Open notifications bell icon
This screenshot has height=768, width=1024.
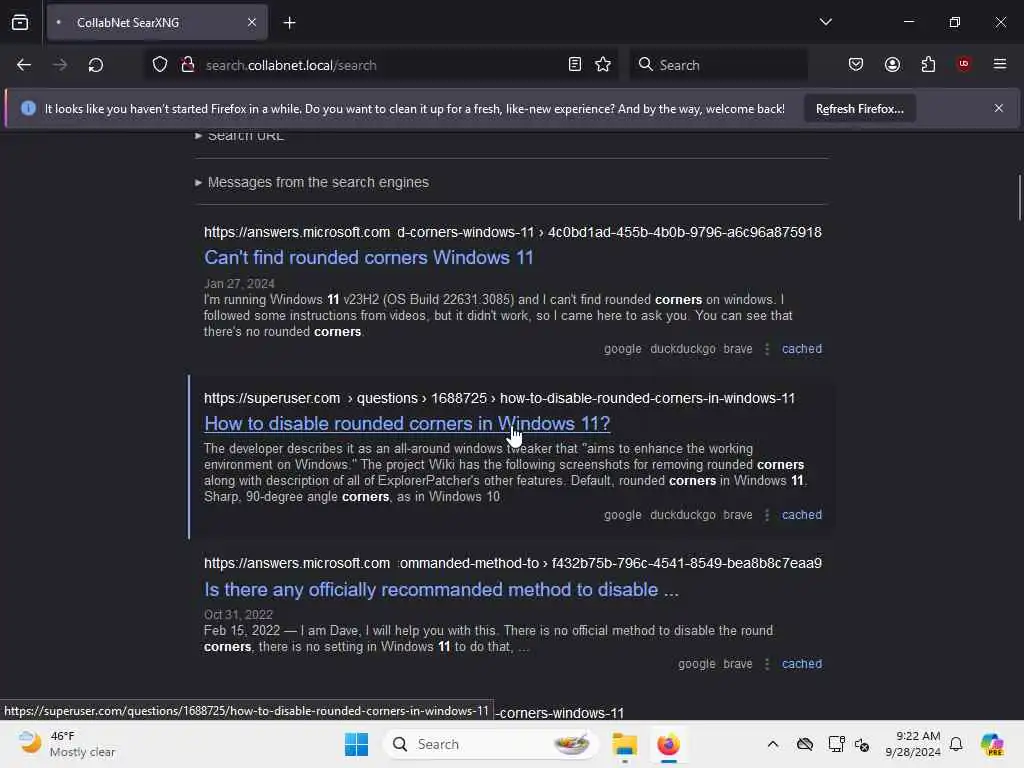[955, 744]
